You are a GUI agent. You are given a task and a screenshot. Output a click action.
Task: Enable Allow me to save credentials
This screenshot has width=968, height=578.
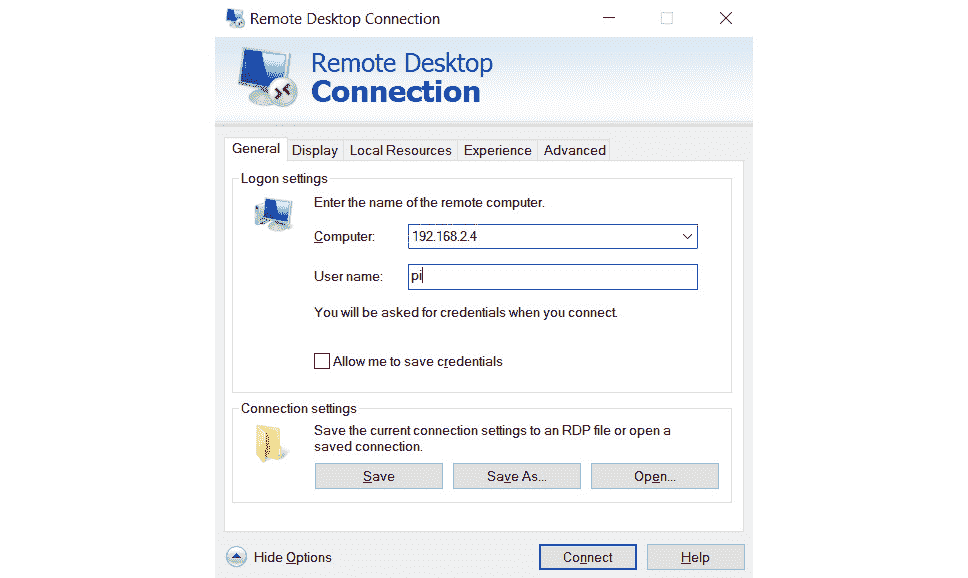point(321,361)
